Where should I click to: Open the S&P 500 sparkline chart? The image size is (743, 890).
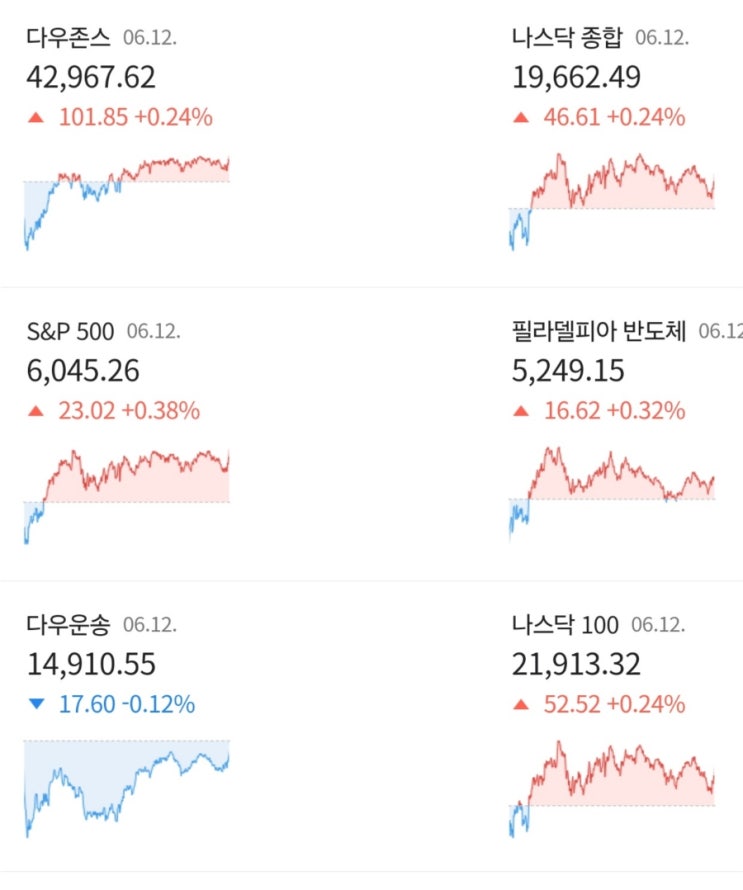[127, 495]
